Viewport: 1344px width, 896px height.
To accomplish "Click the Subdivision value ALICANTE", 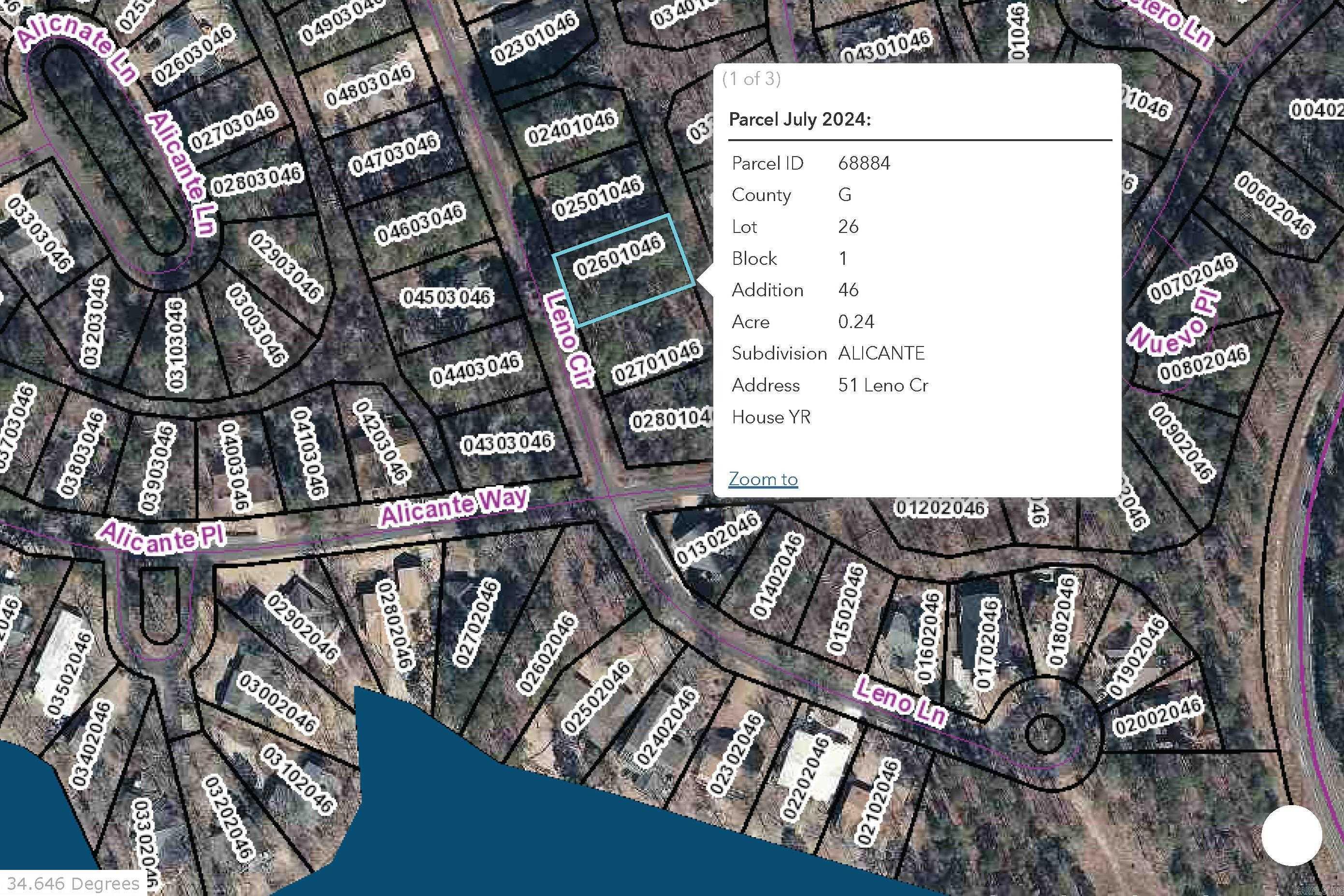I will coord(881,353).
